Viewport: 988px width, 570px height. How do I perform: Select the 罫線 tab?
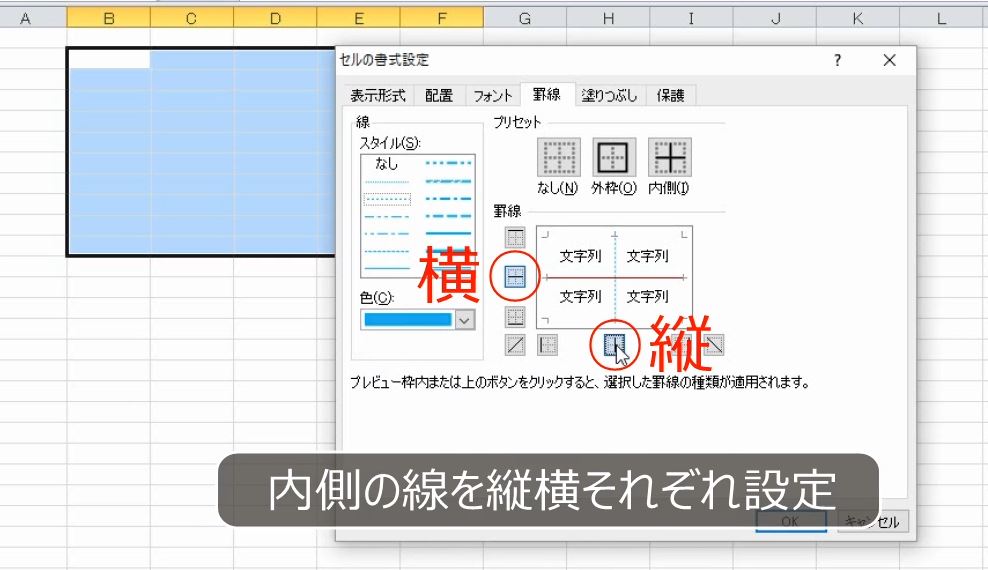[547, 94]
